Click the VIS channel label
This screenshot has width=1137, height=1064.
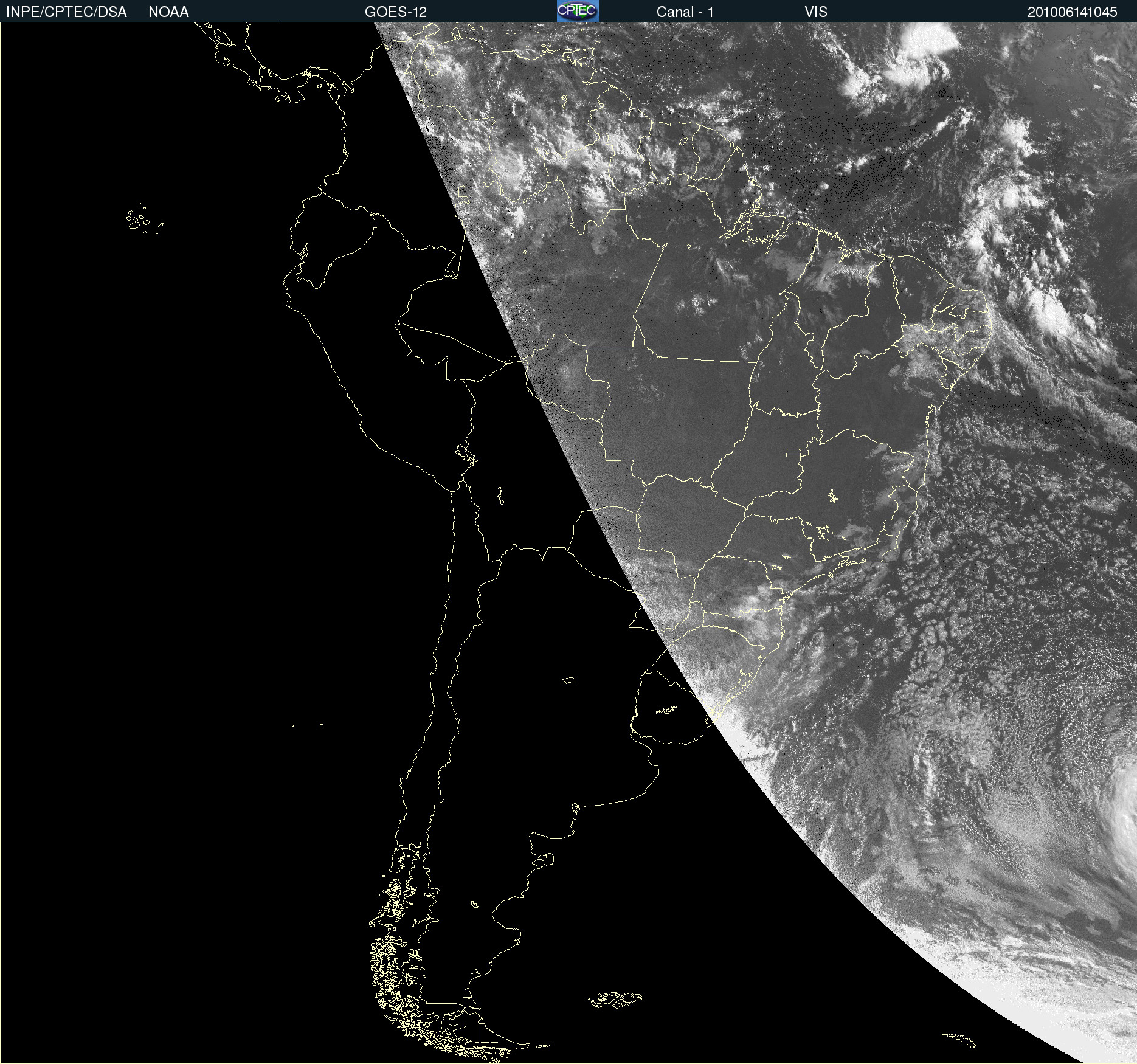point(816,12)
